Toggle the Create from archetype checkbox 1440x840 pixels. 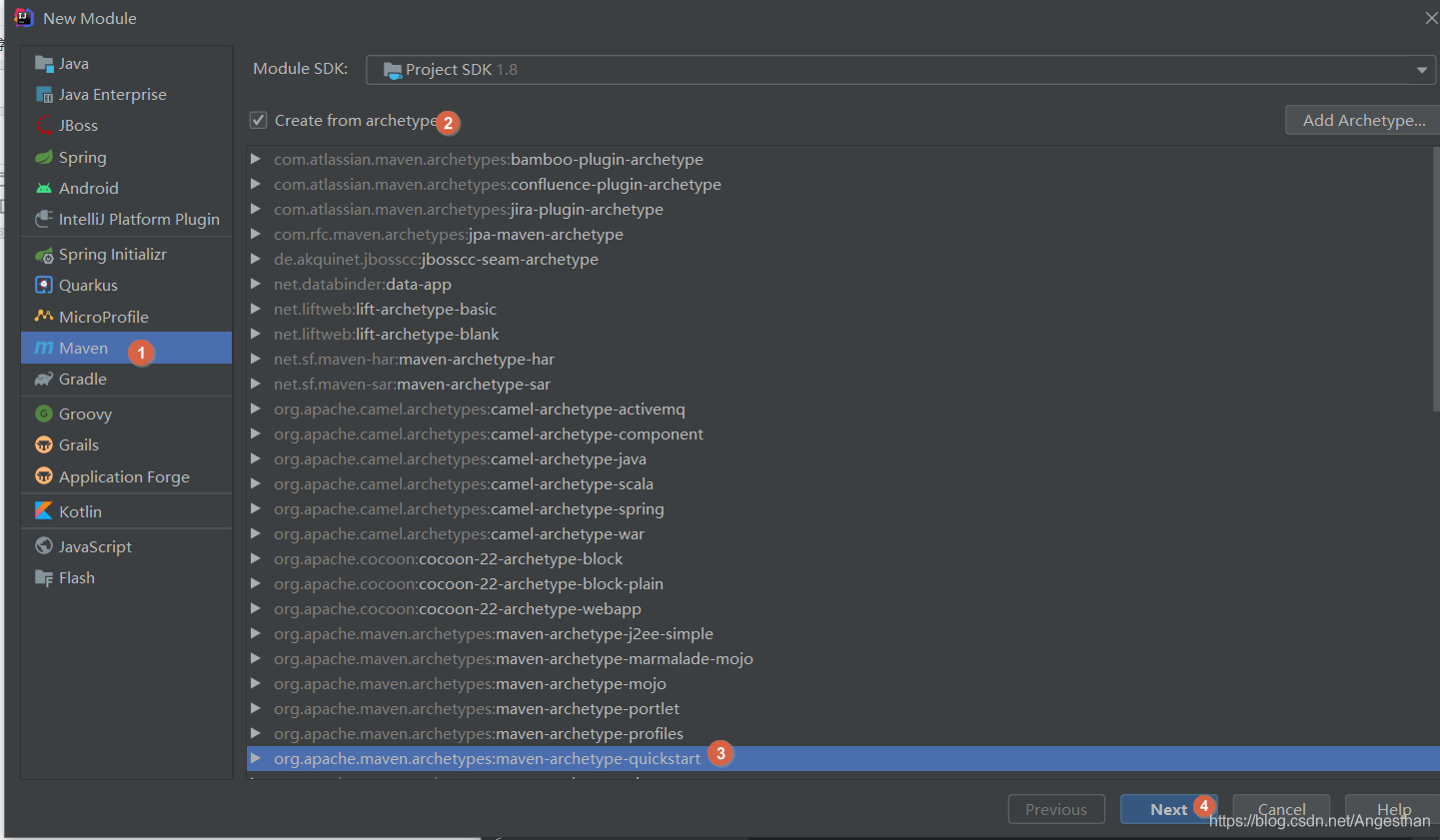(x=258, y=120)
